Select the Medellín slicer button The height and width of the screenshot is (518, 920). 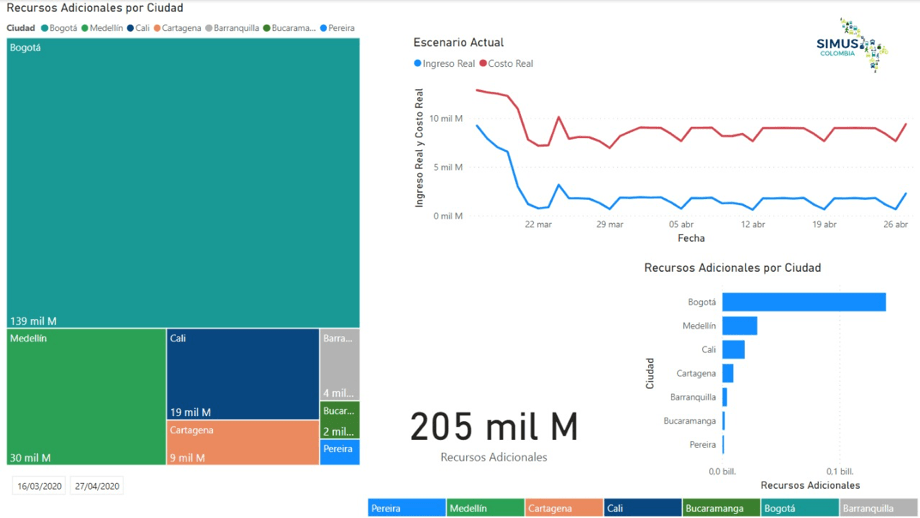485,508
